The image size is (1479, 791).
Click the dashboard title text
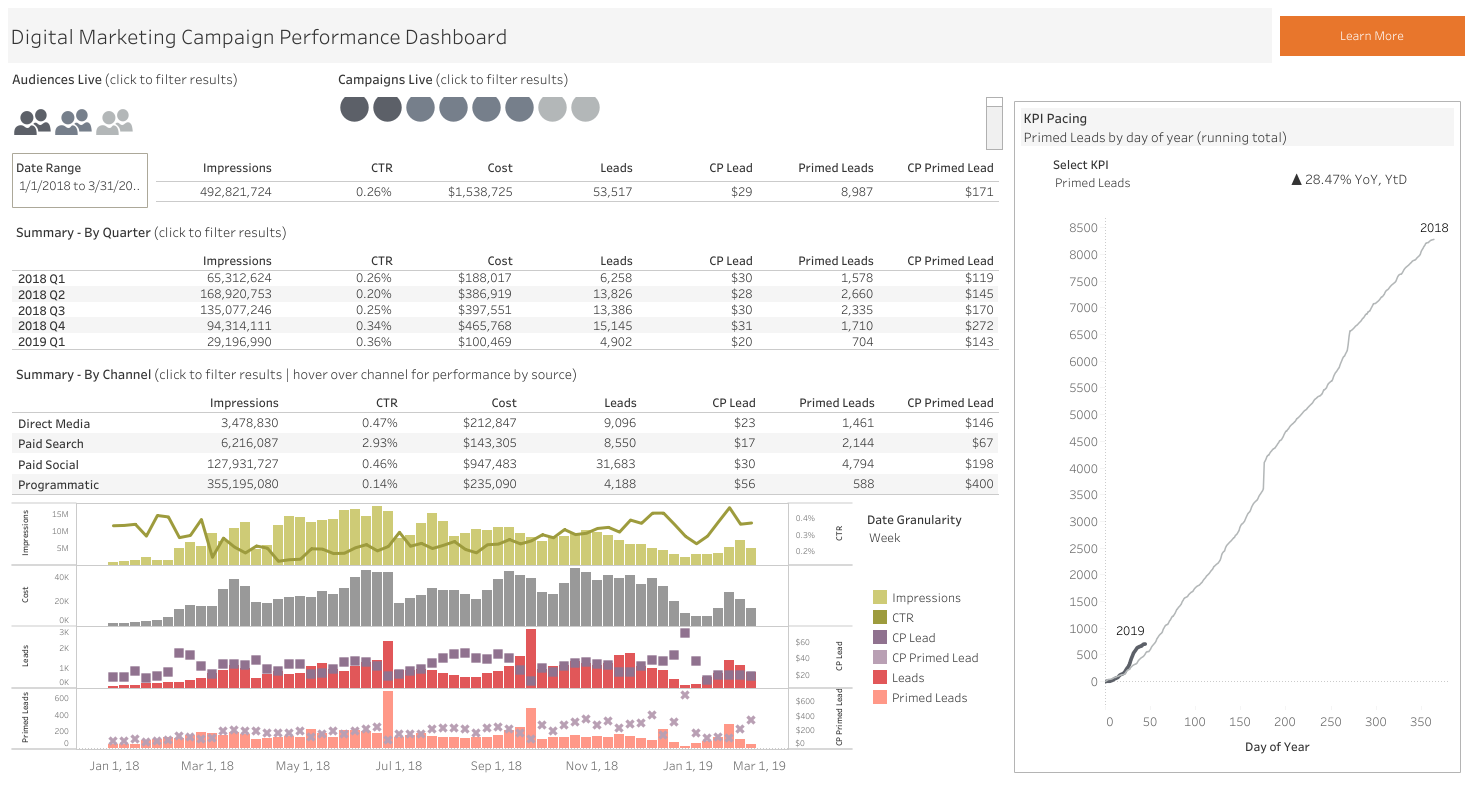pyautogui.click(x=259, y=38)
